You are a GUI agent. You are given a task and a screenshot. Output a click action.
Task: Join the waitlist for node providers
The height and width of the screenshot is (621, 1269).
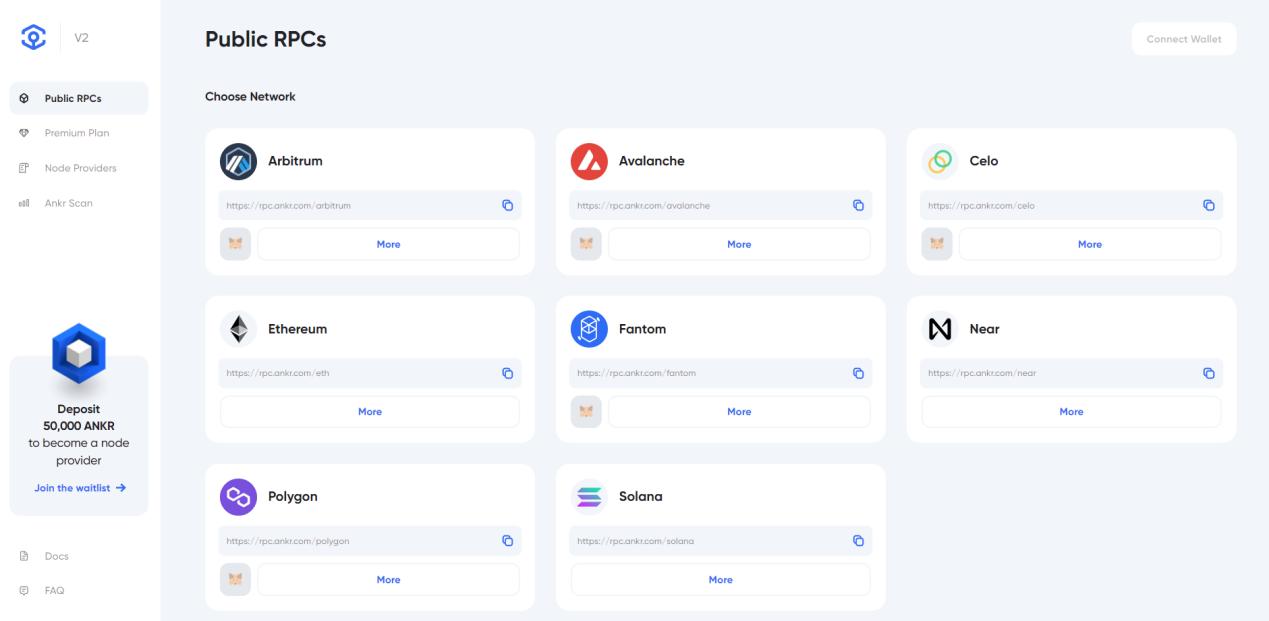(79, 487)
